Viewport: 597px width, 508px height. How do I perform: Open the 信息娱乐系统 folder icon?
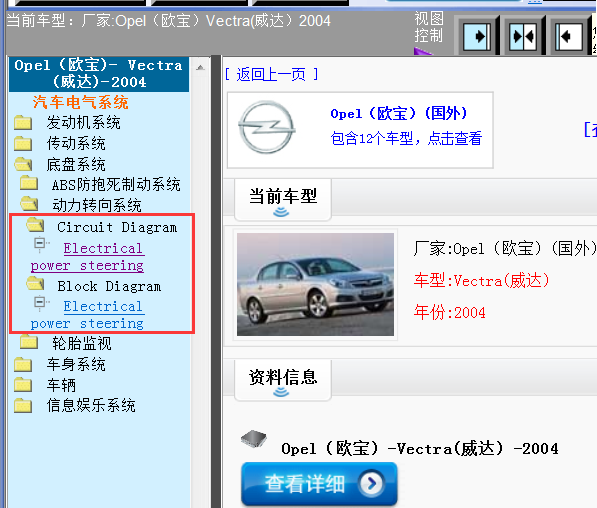[23, 406]
